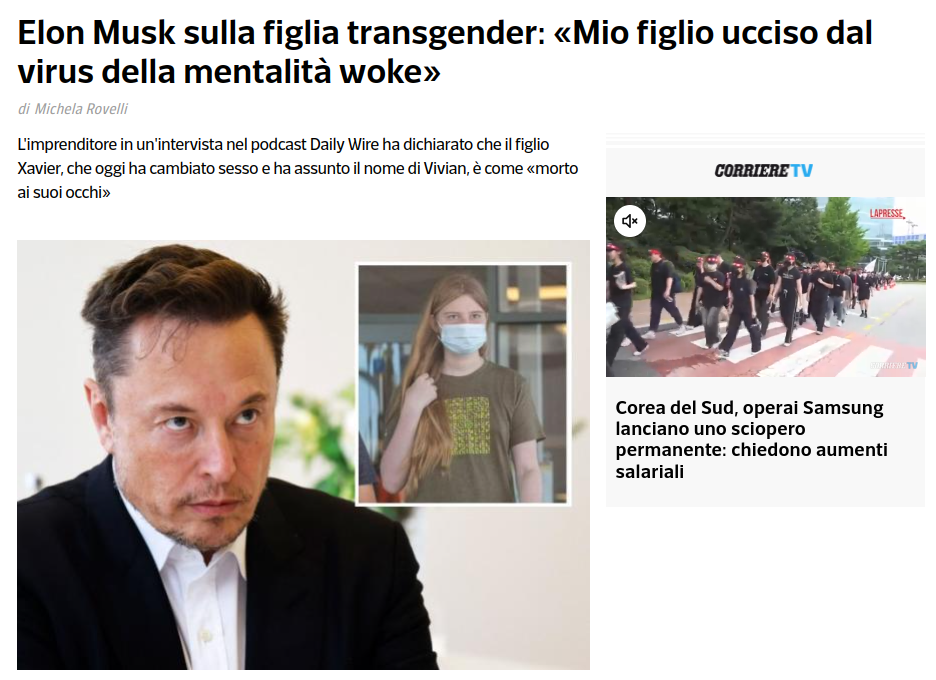Click the LaPresse logo on the video
This screenshot has width=936, height=680.
[886, 214]
